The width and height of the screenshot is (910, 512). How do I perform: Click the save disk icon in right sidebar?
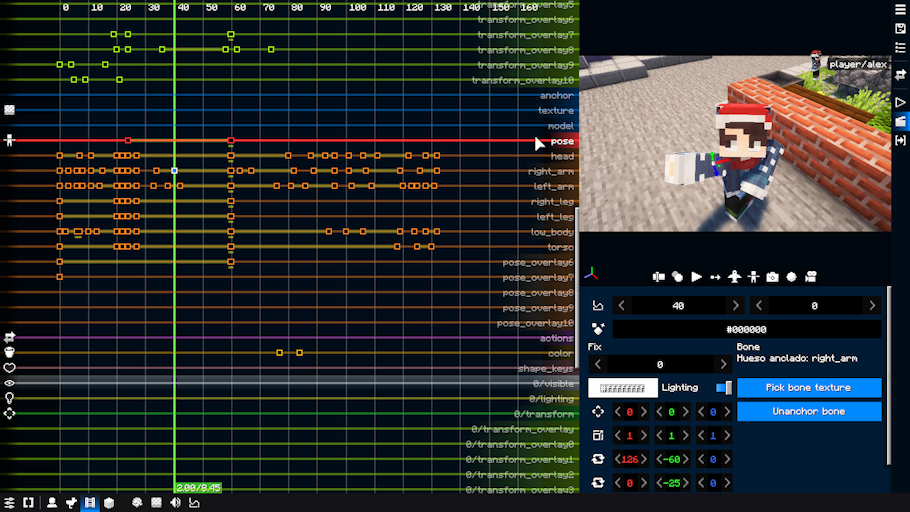click(x=900, y=28)
